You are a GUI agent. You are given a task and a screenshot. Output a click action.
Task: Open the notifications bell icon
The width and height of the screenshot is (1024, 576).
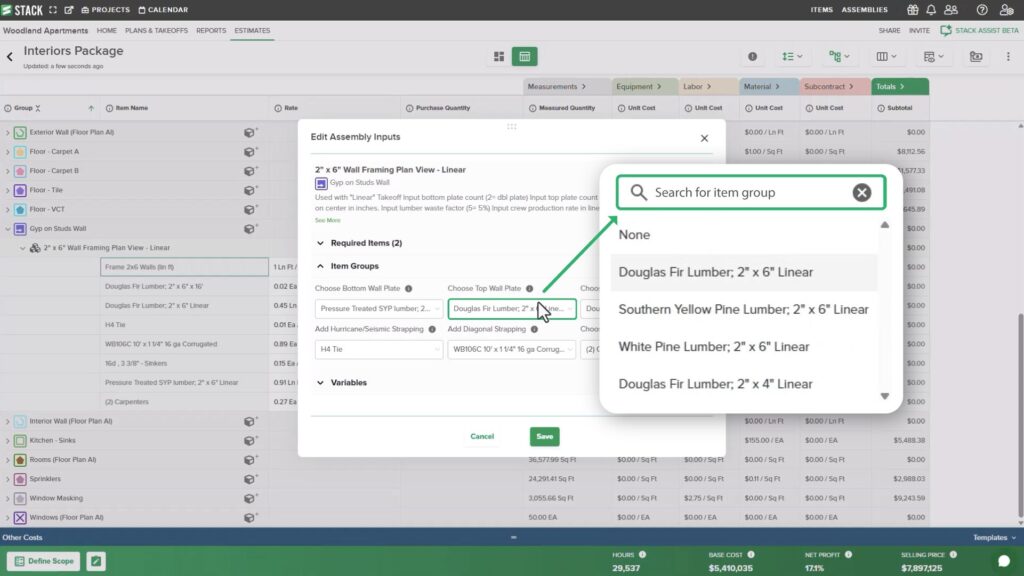932,9
